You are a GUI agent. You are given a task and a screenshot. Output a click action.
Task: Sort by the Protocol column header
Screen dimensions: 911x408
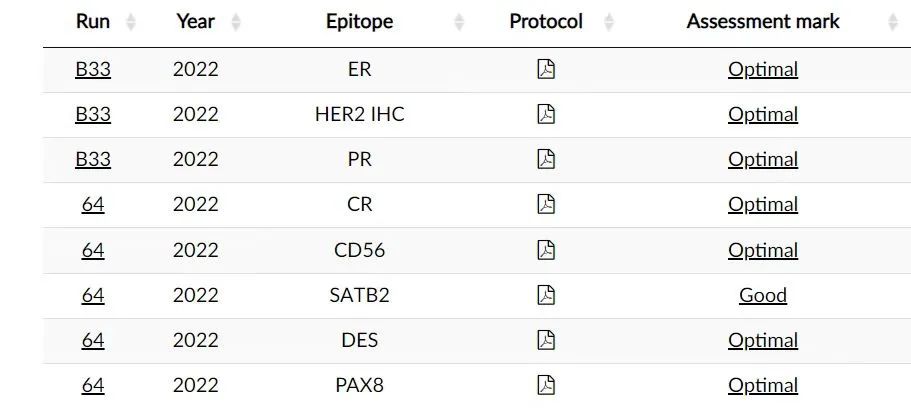pos(545,21)
